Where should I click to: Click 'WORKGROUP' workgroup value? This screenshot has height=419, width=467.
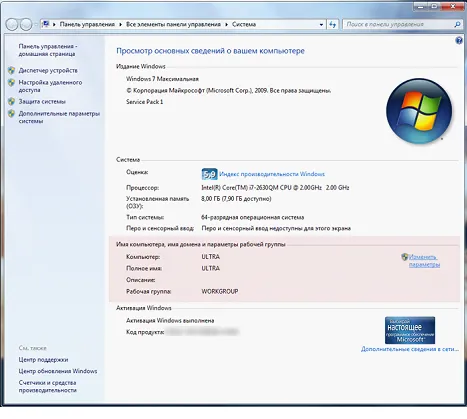[x=220, y=291]
